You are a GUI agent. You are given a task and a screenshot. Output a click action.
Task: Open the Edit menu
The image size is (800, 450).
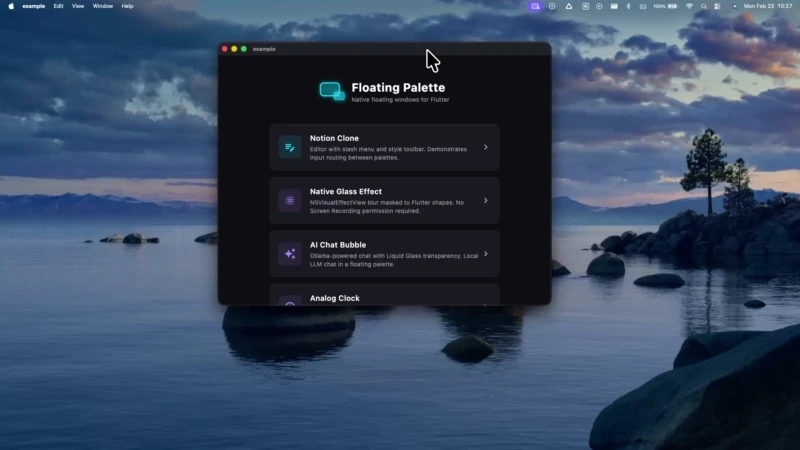[58, 6]
